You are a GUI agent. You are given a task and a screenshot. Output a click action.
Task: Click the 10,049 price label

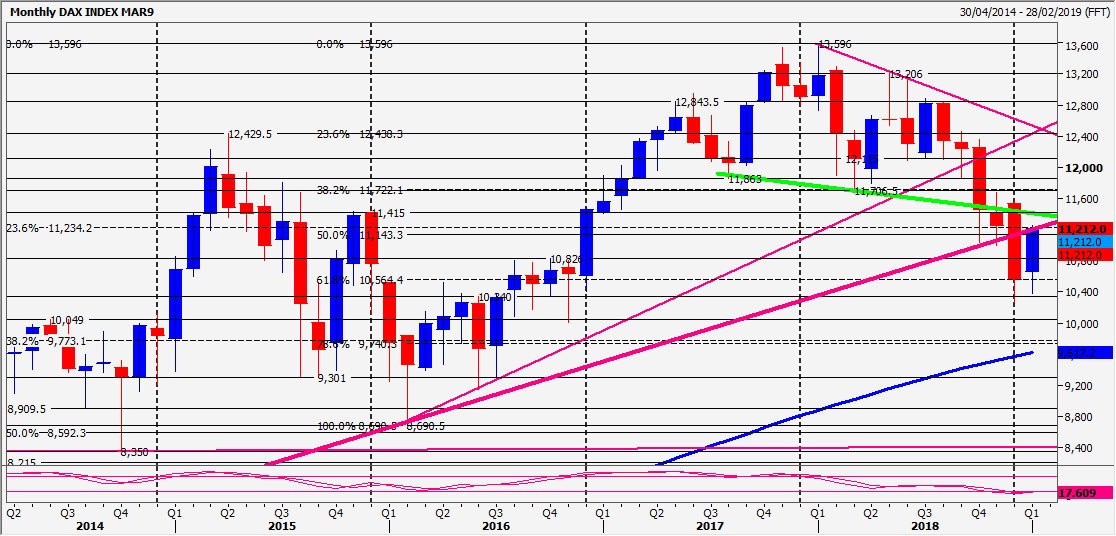(68, 320)
